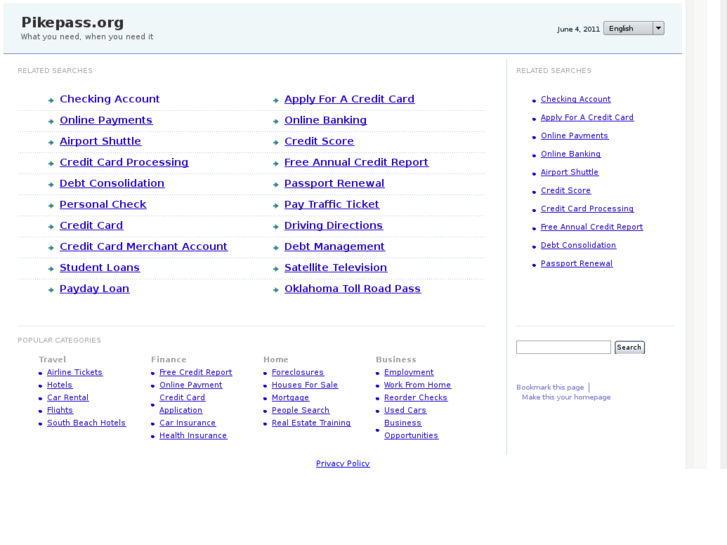Visit Satellite Television link
Viewport: 727px width, 545px height.
(x=336, y=268)
